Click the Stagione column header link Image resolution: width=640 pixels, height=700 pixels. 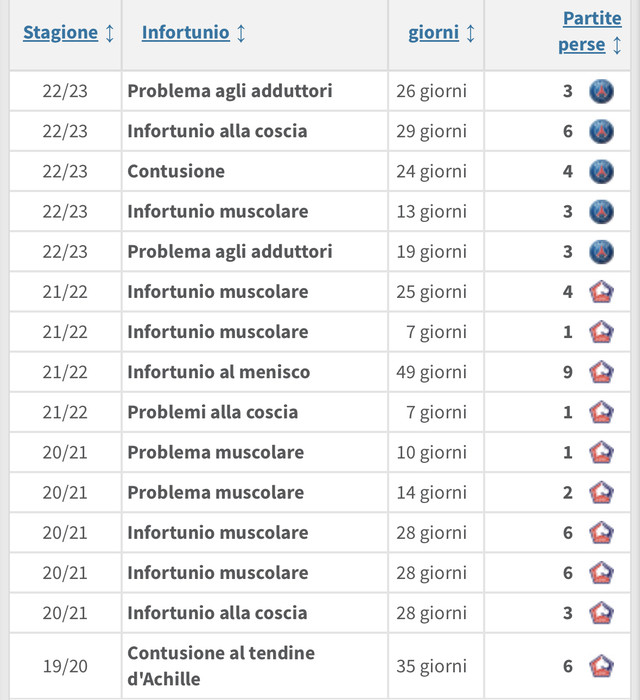60,33
